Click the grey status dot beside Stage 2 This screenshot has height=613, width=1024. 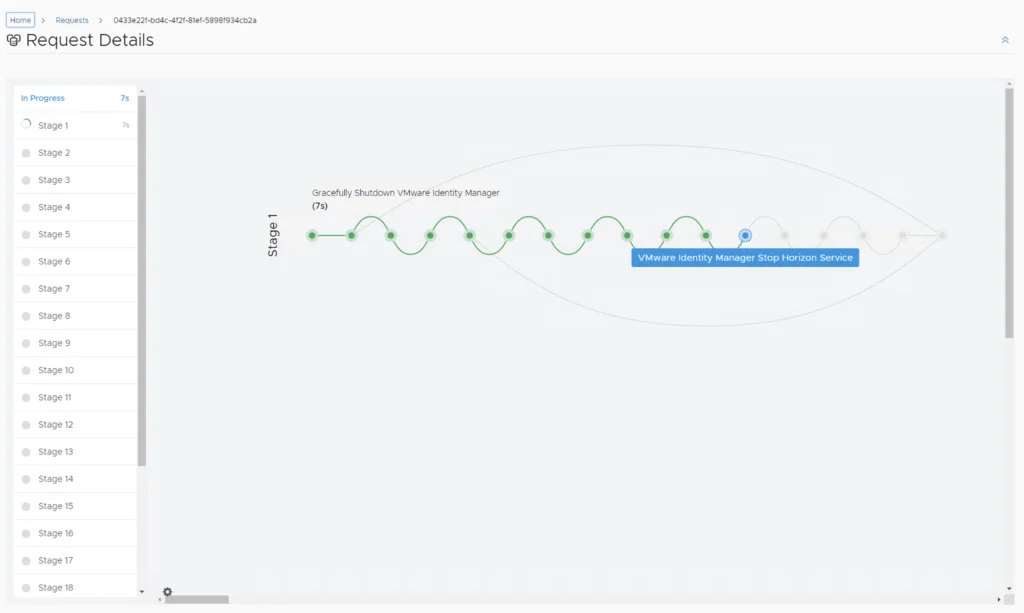(26, 153)
